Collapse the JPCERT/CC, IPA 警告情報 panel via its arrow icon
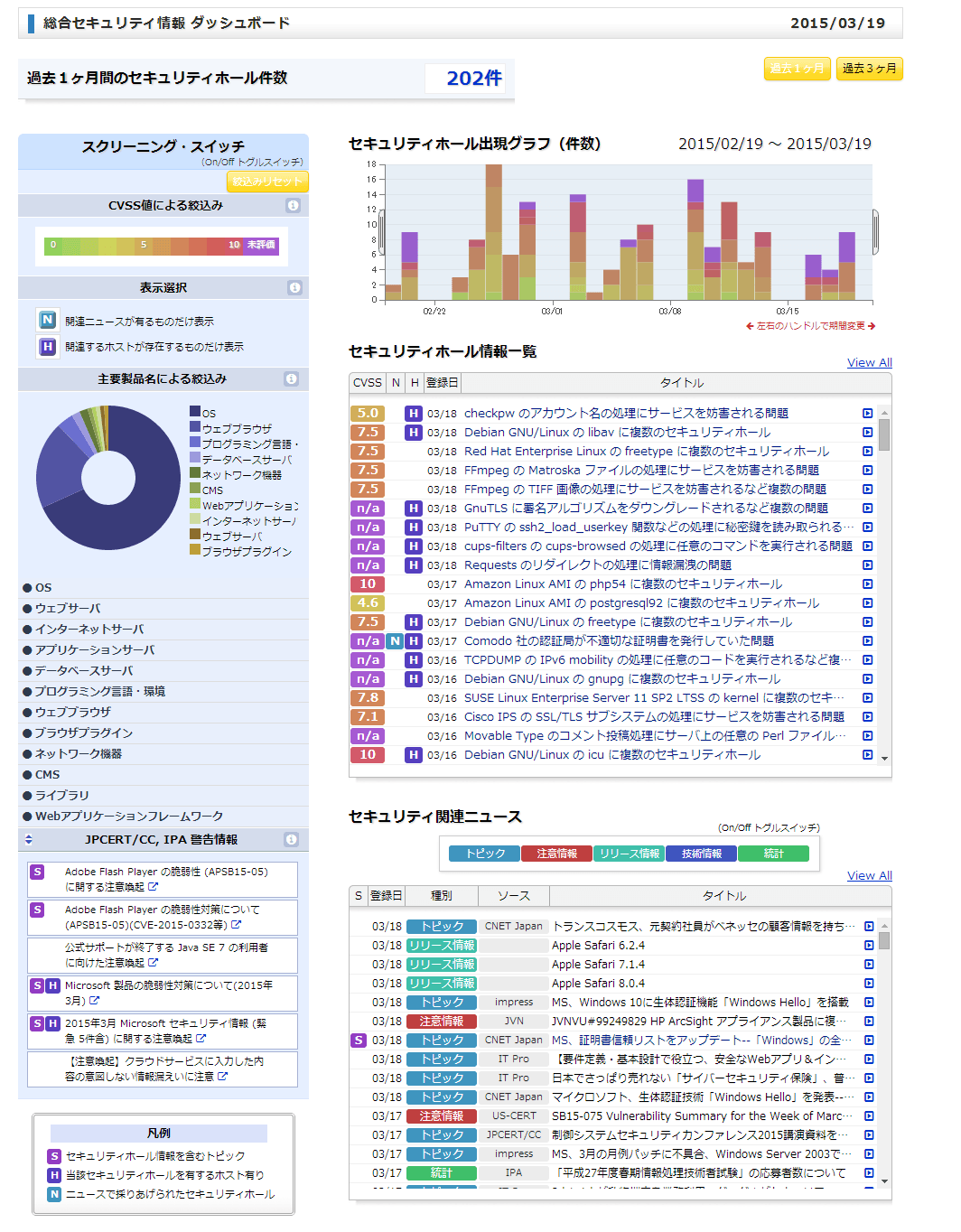The height and width of the screenshot is (1232, 961). [29, 840]
